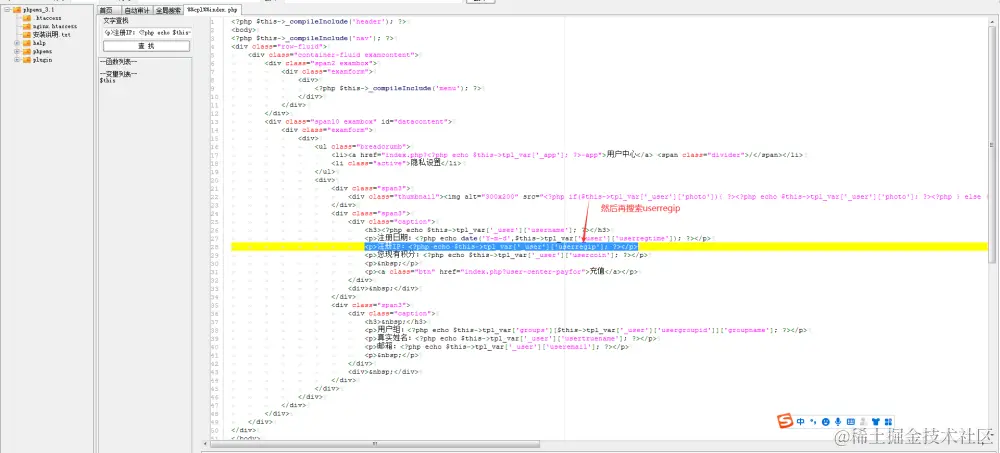Click the _compileInclude('menu') line
This screenshot has width=1000, height=453.
point(399,89)
